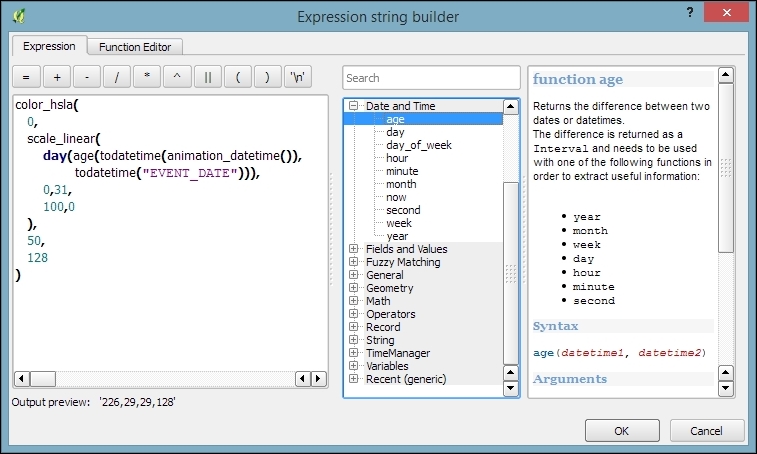
Task: Click expression editor right scroll arrow
Action: [x=318, y=379]
